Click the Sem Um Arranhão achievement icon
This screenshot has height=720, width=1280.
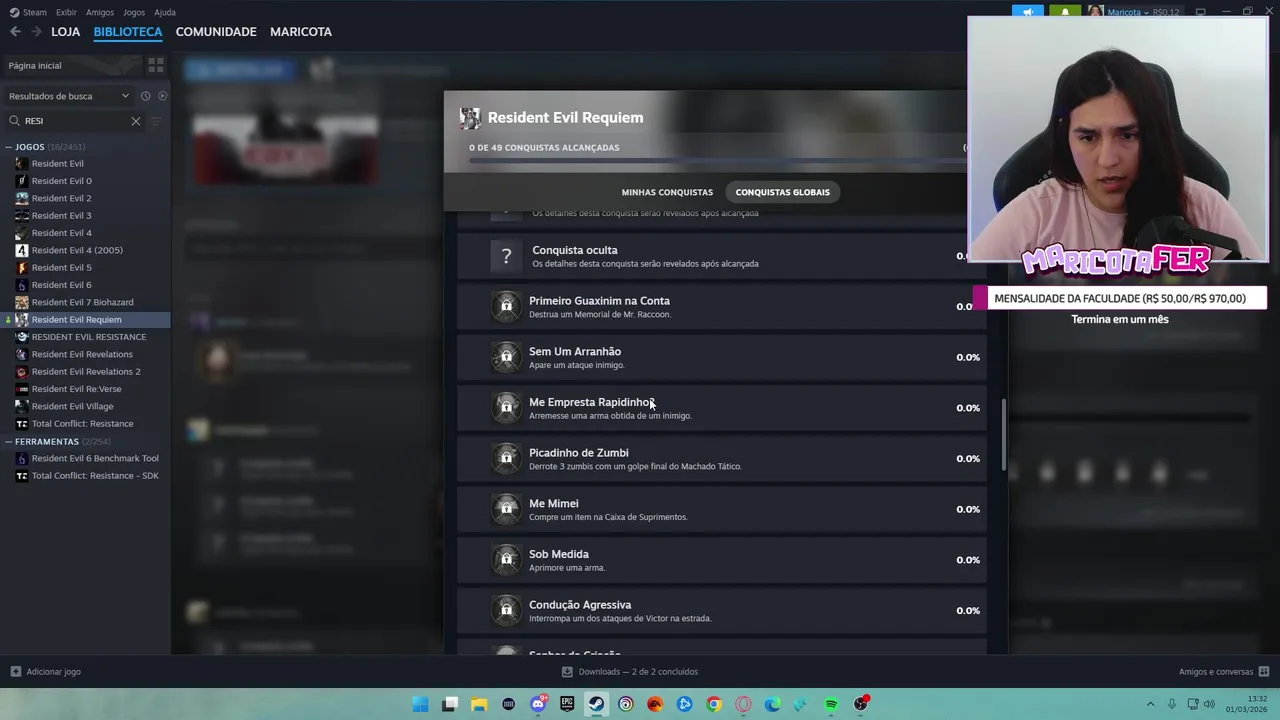pyautogui.click(x=506, y=357)
